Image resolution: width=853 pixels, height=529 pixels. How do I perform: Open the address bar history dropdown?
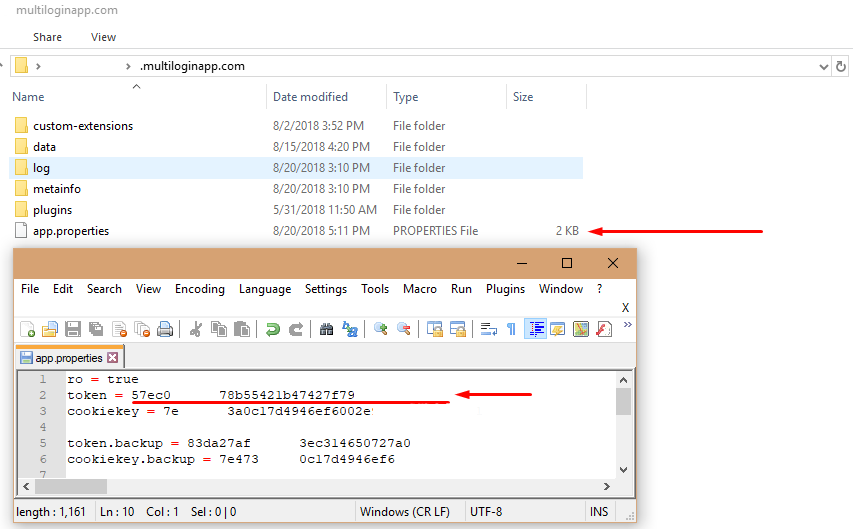824,67
